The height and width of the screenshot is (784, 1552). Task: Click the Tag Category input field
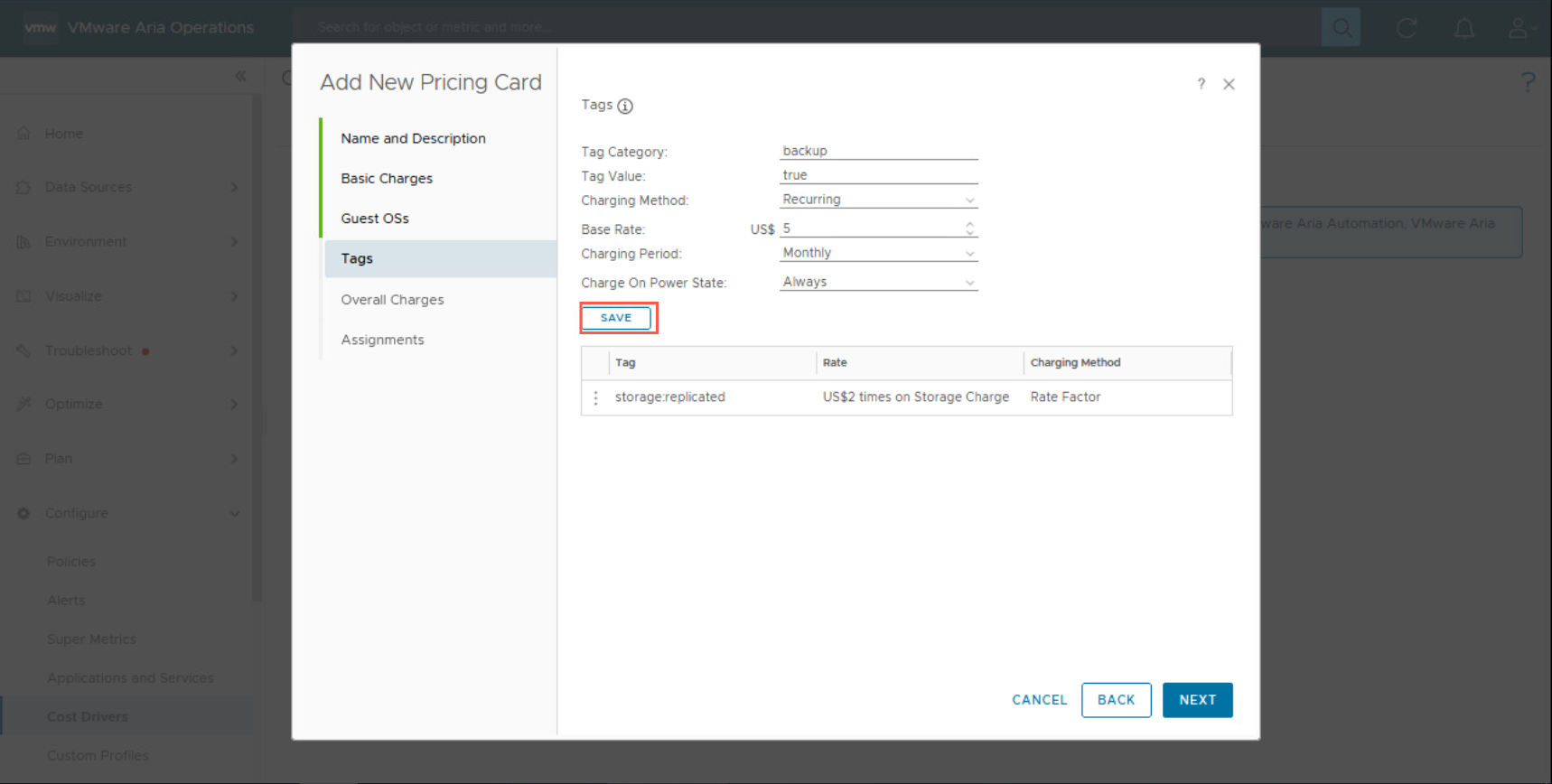point(878,151)
